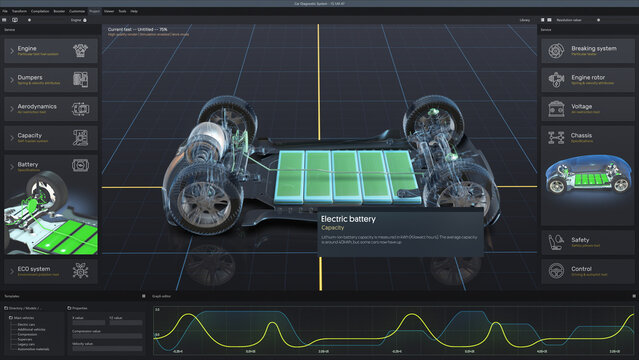
Task: Select Compression in the tree
Action: [x=27, y=334]
